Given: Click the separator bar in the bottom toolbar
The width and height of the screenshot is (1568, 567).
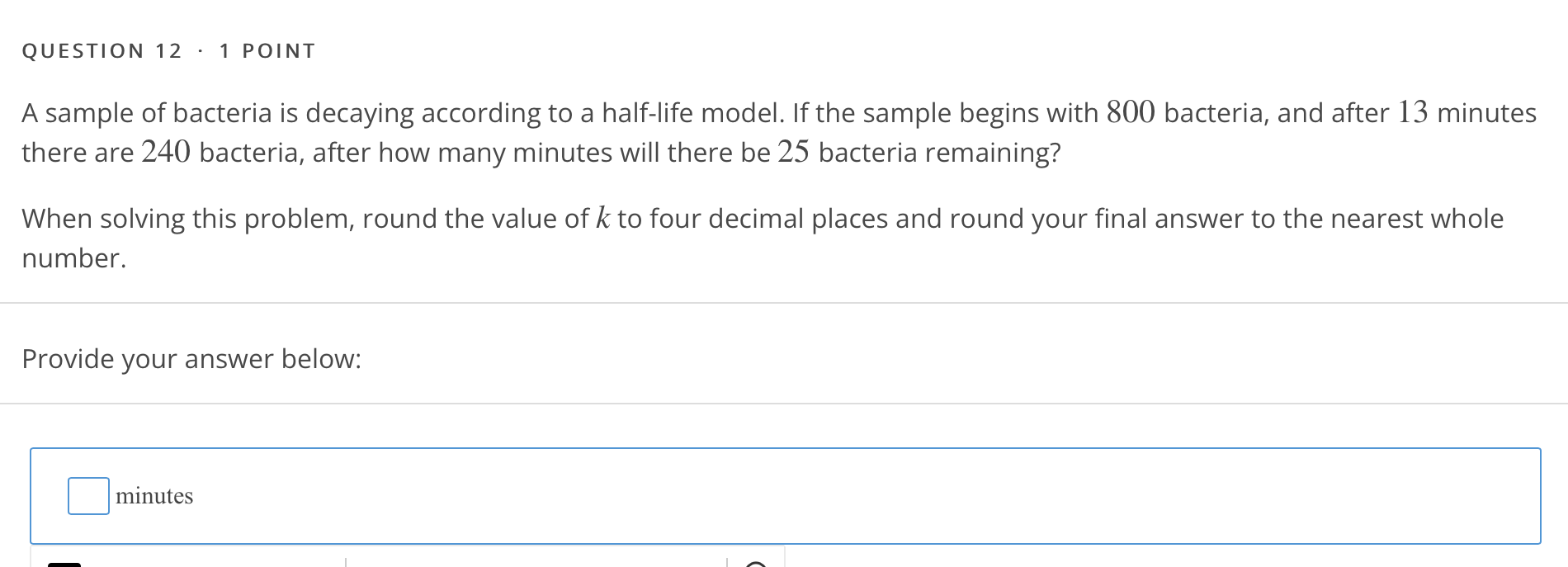Looking at the screenshot, I should click(344, 564).
